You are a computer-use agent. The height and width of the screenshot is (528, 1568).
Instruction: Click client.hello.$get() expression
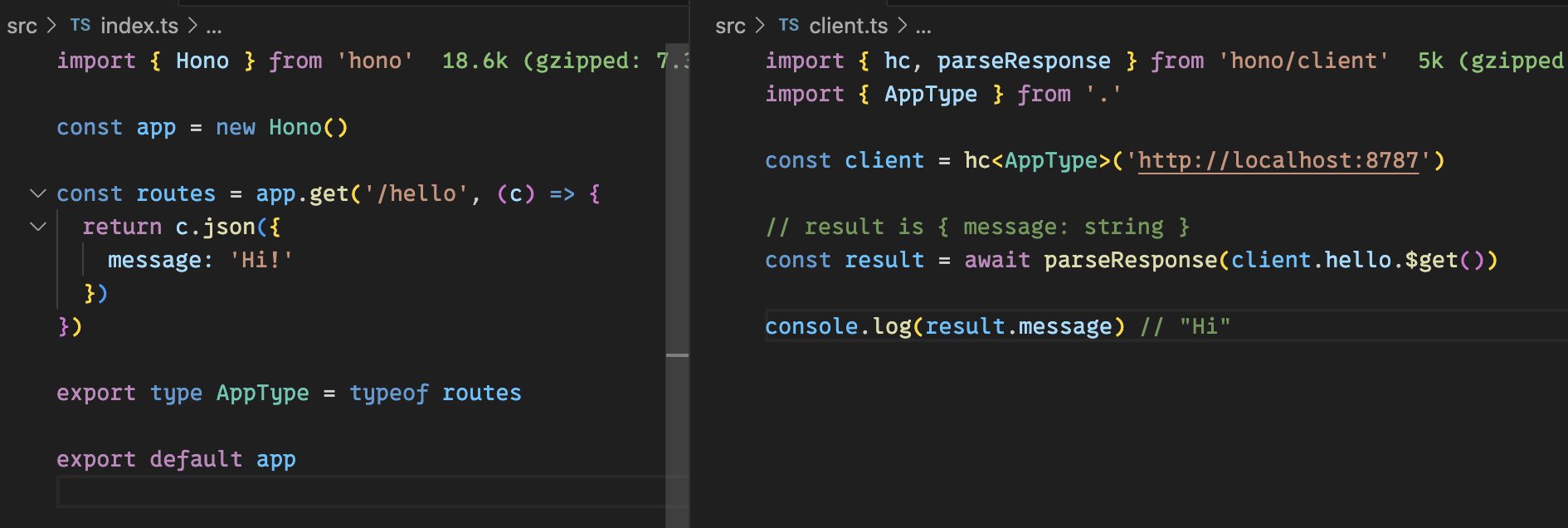[1357, 260]
